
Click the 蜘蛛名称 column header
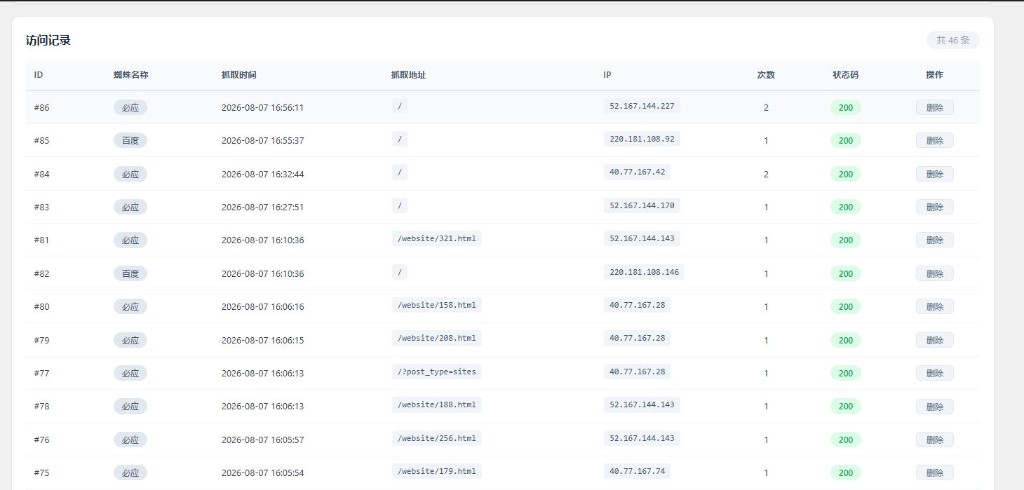pos(131,75)
